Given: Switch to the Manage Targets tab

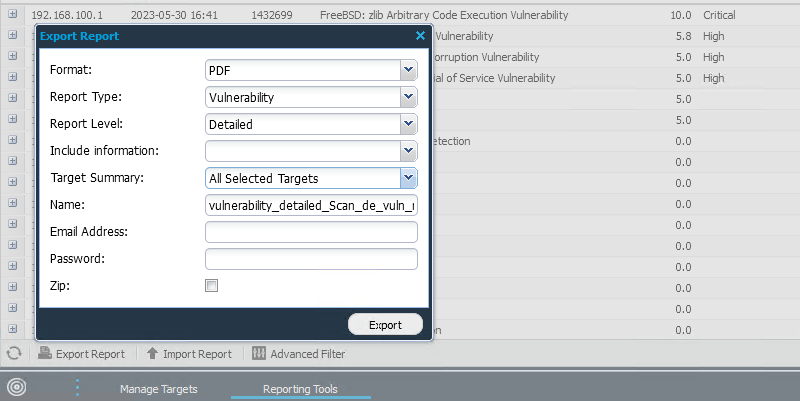Looking at the screenshot, I should (x=158, y=389).
